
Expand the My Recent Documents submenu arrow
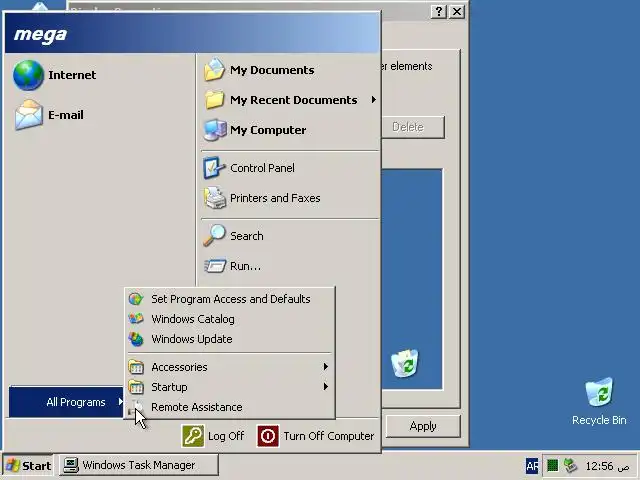[373, 100]
